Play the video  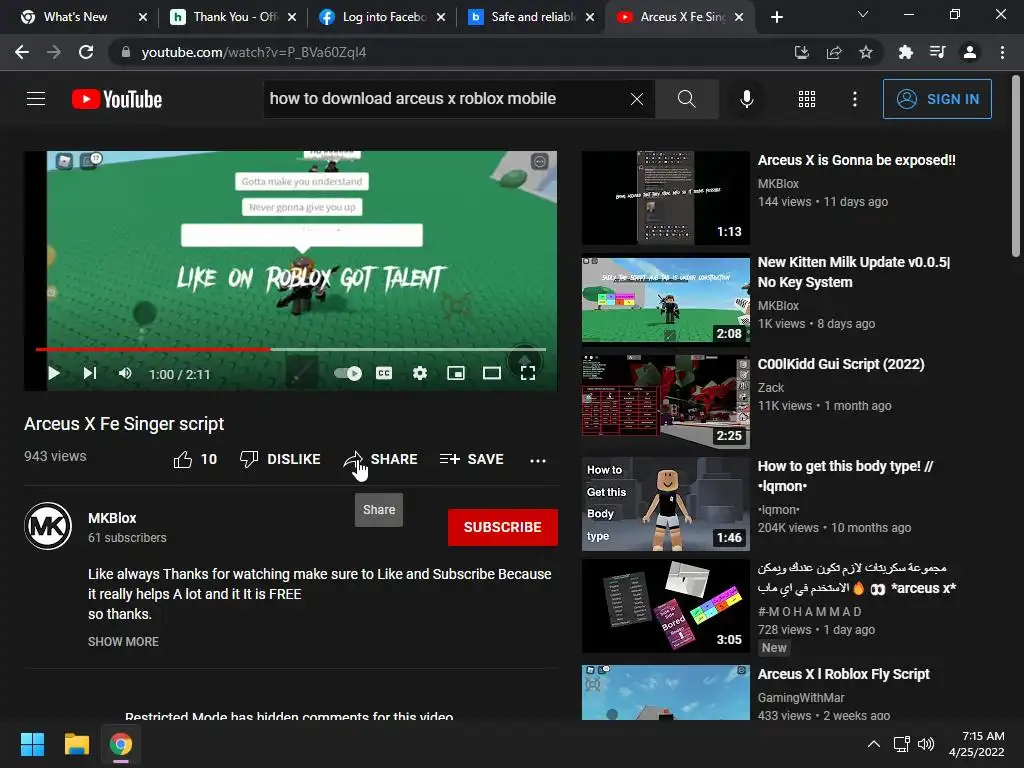click(54, 373)
